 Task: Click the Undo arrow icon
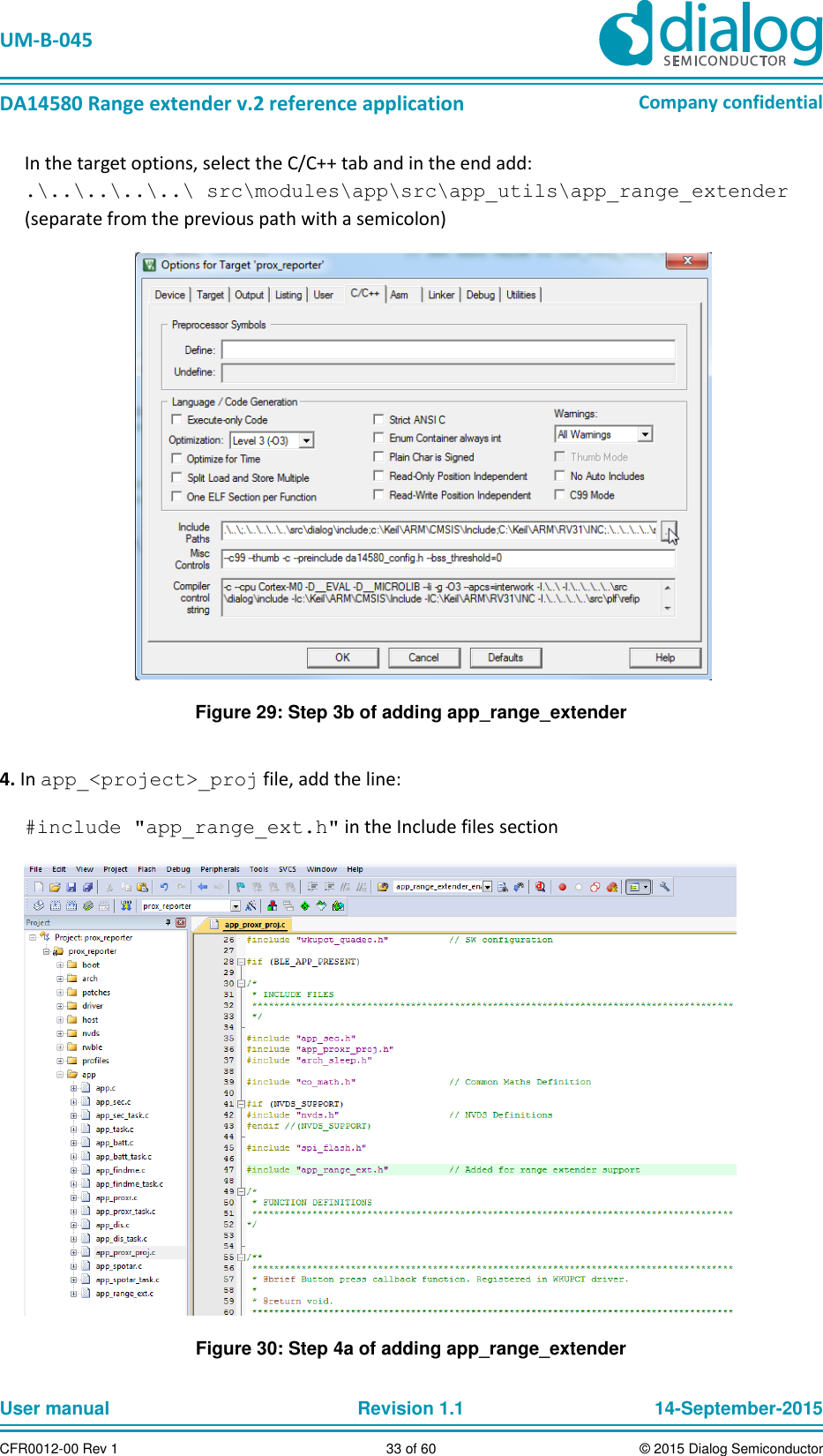point(164,887)
